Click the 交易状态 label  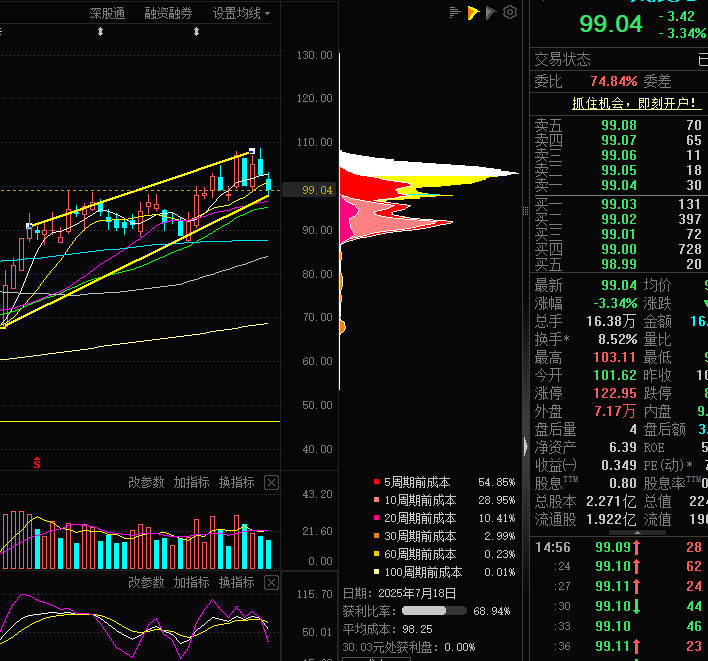click(x=563, y=59)
